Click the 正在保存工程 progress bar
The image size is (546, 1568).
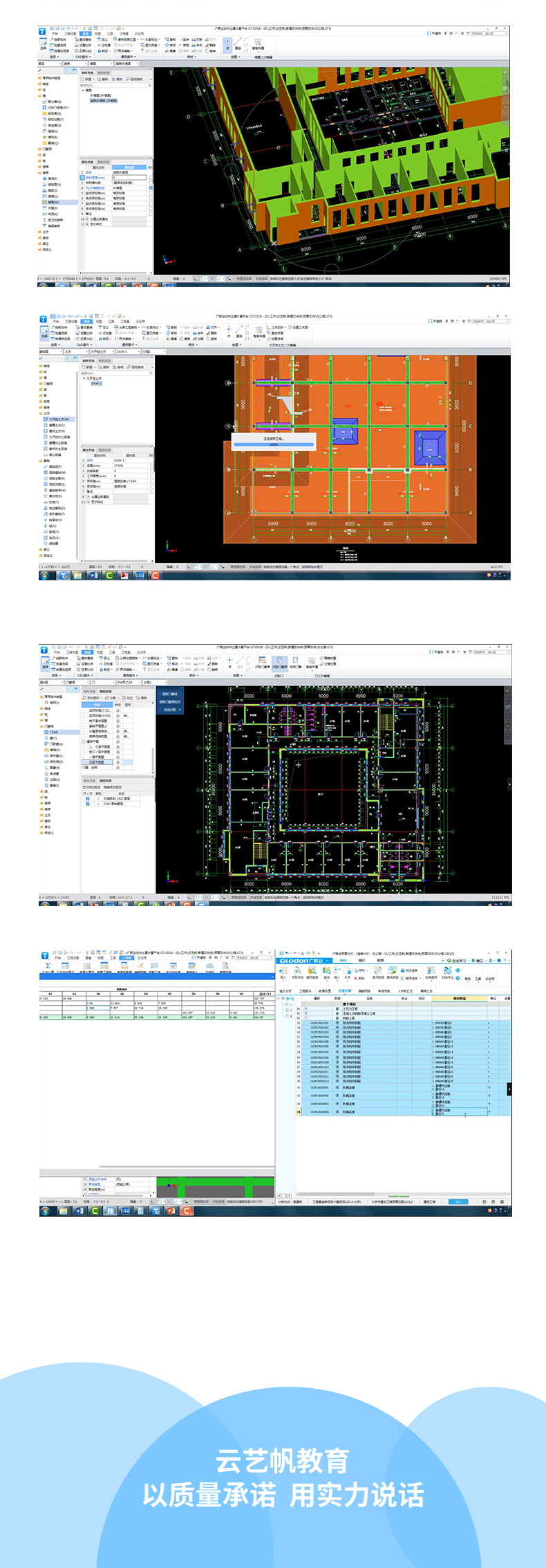click(x=273, y=444)
